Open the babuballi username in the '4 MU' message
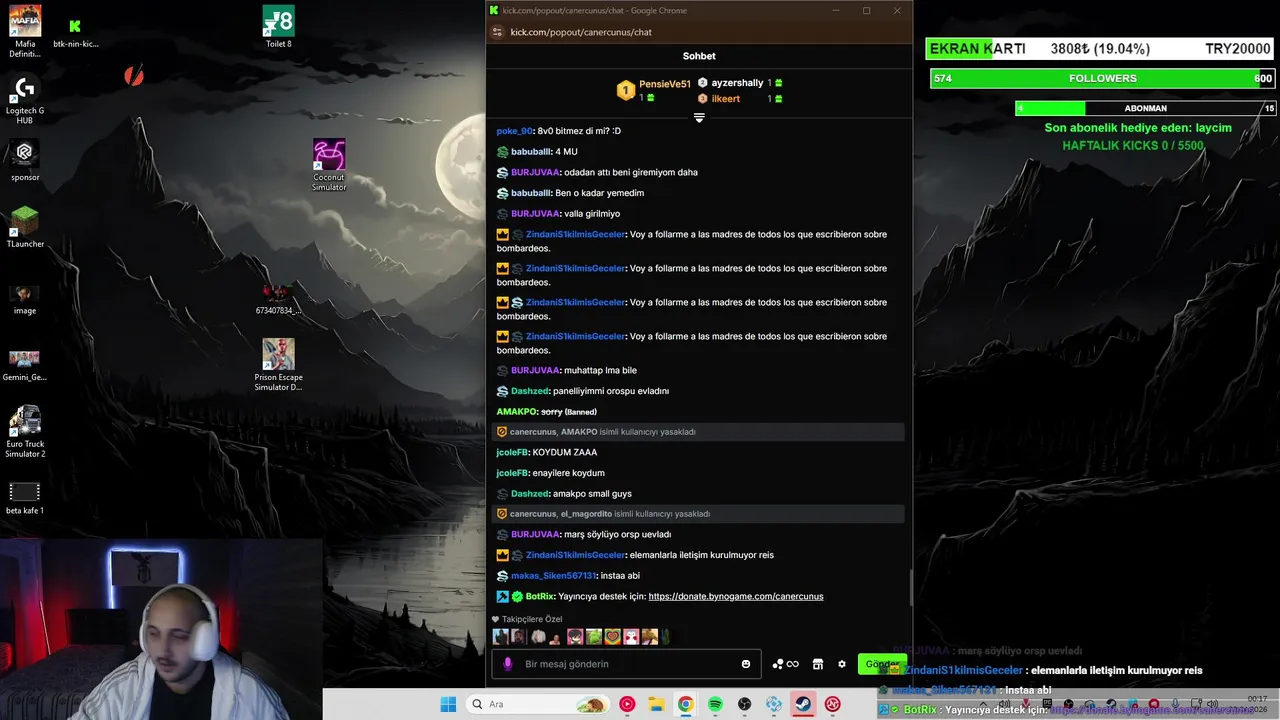This screenshot has width=1280, height=720. pos(531,152)
